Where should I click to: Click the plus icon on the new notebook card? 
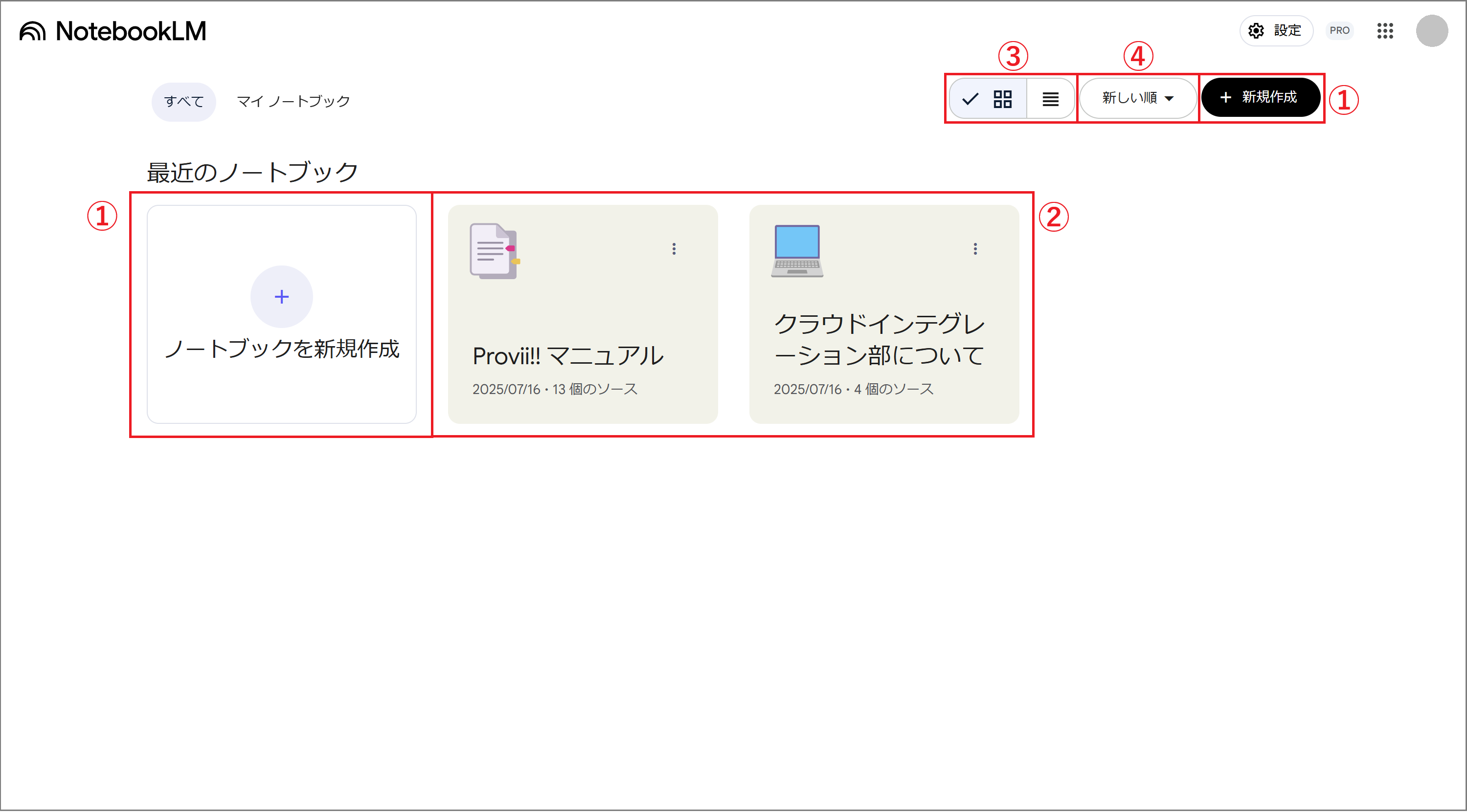tap(281, 296)
